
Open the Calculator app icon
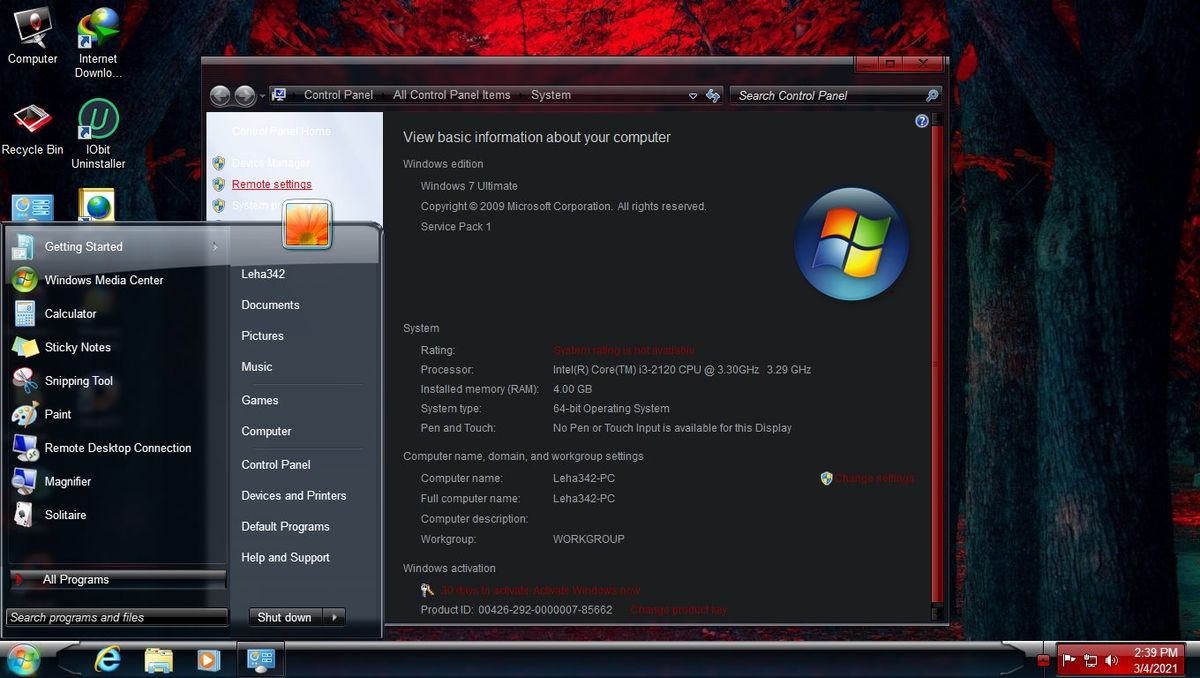point(25,314)
